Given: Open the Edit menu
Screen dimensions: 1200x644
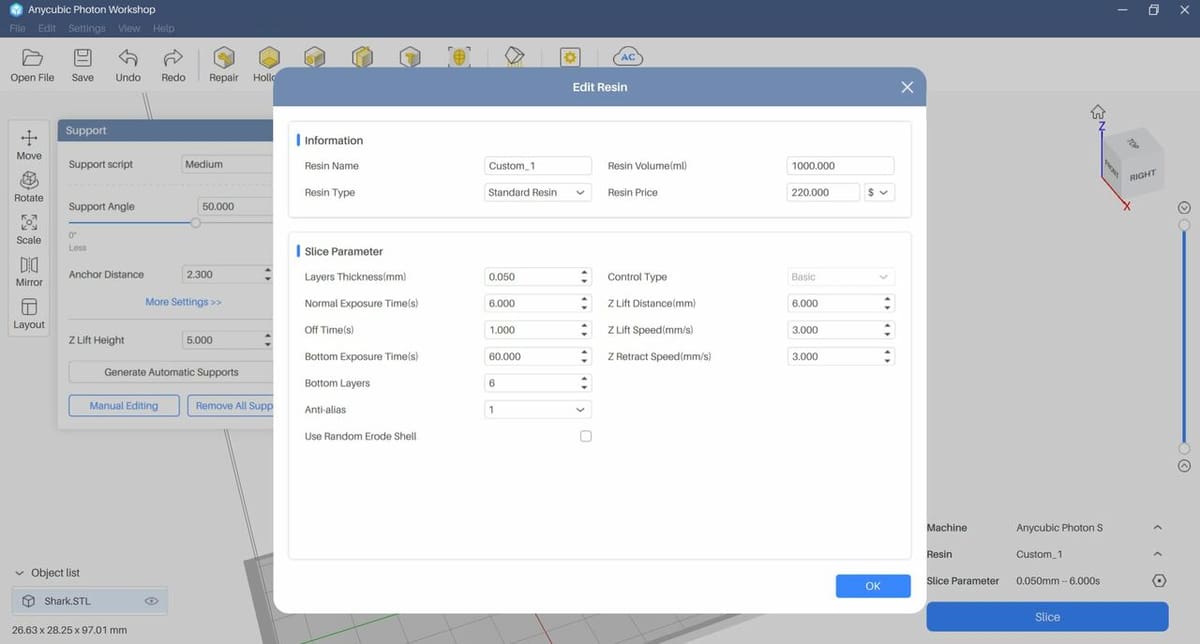Looking at the screenshot, I should click(x=47, y=29).
